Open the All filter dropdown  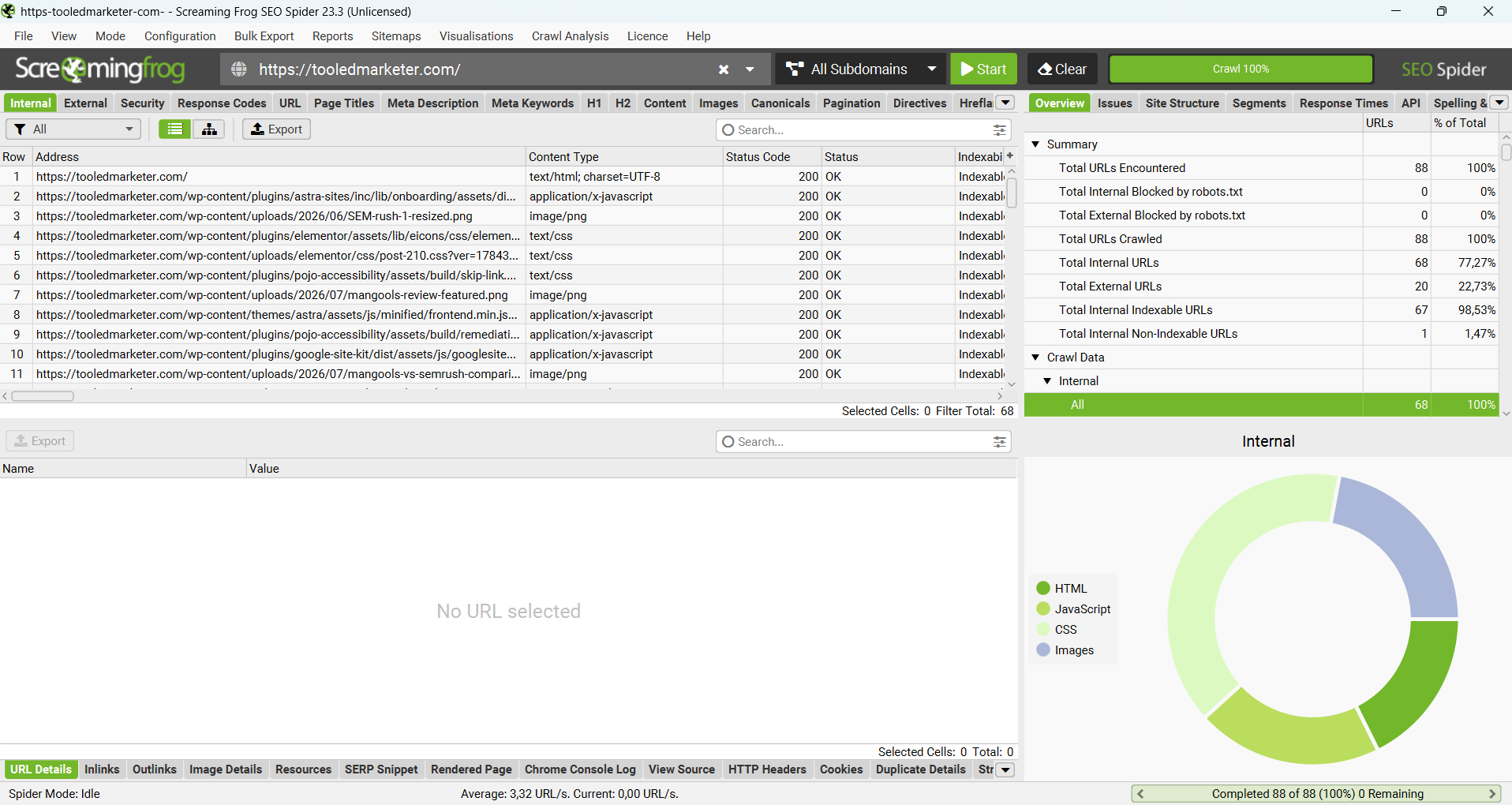(73, 129)
